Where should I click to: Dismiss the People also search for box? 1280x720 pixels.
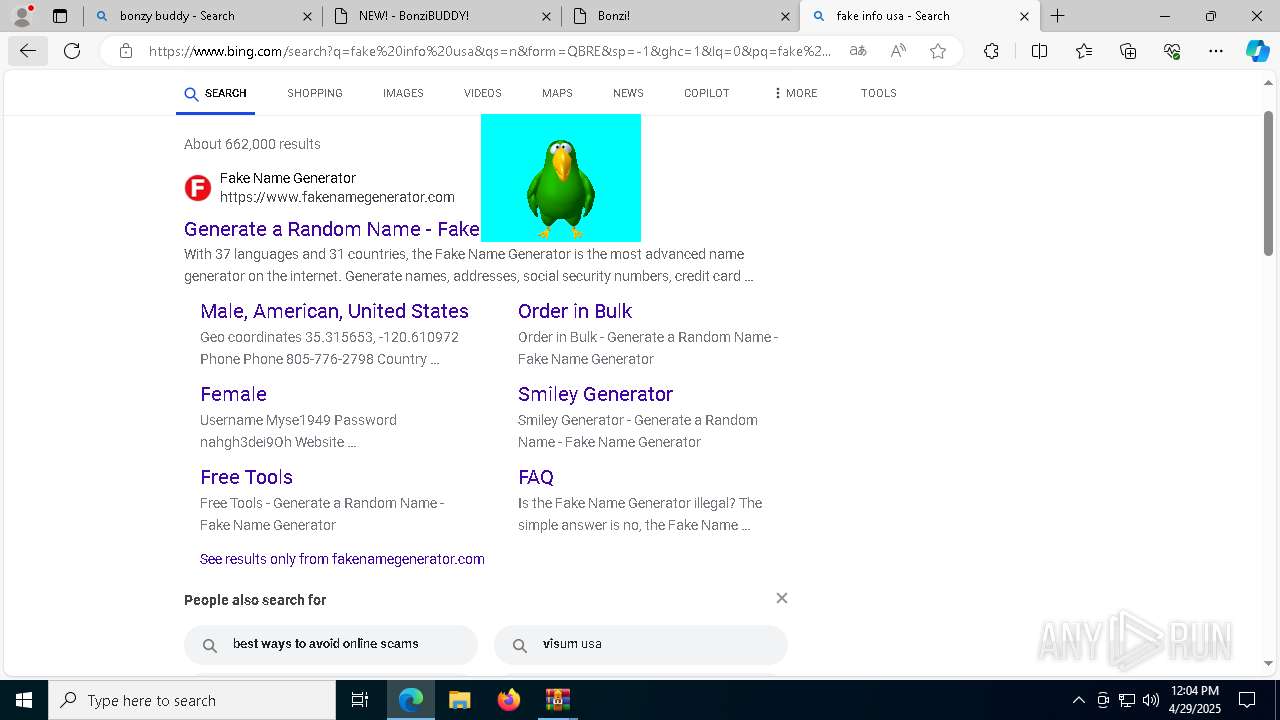point(782,598)
